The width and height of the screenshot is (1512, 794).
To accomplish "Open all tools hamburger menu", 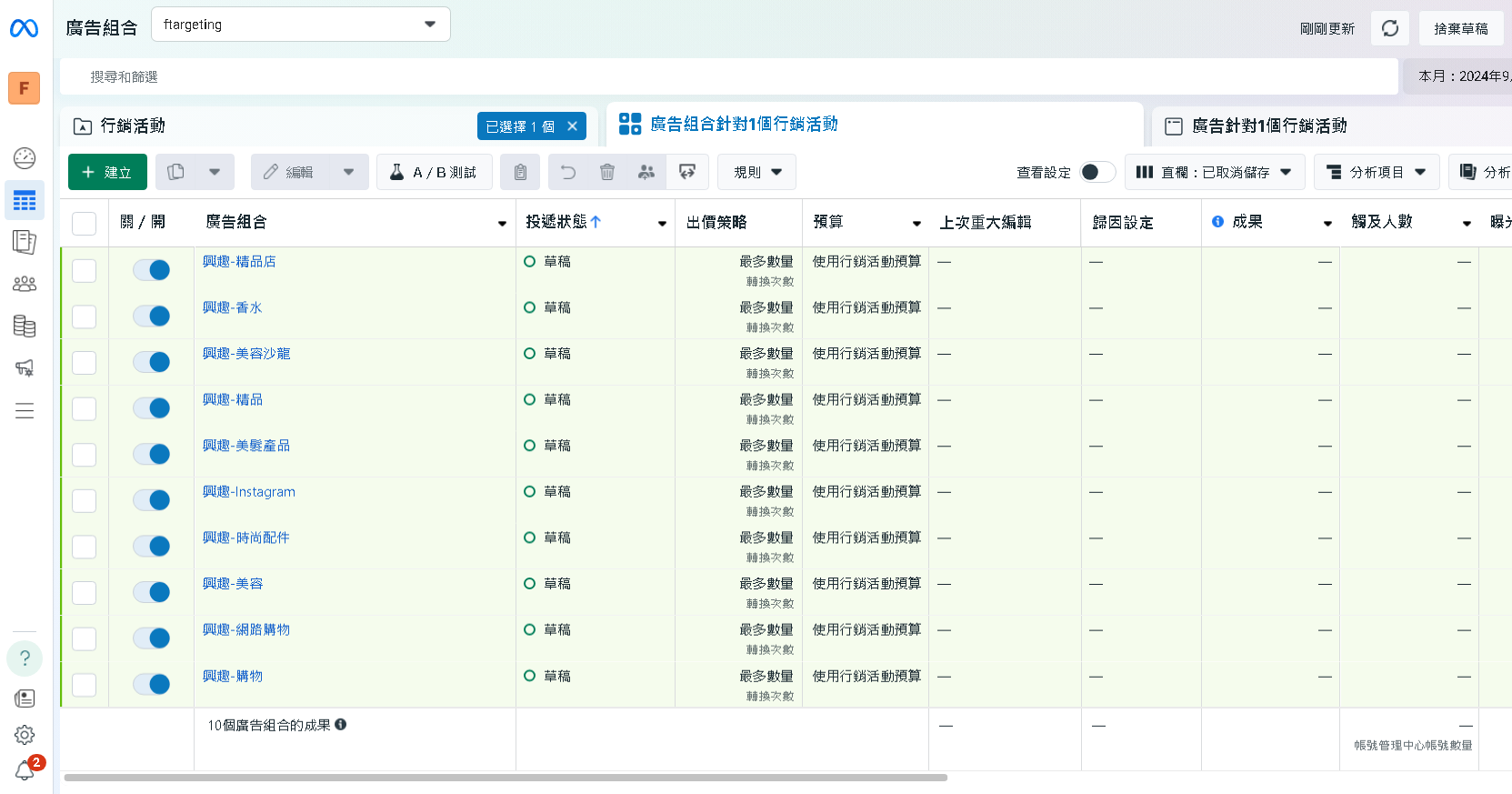I will tap(25, 410).
